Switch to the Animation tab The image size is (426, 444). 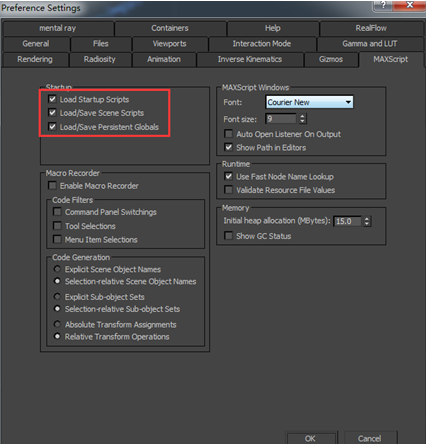point(164,59)
